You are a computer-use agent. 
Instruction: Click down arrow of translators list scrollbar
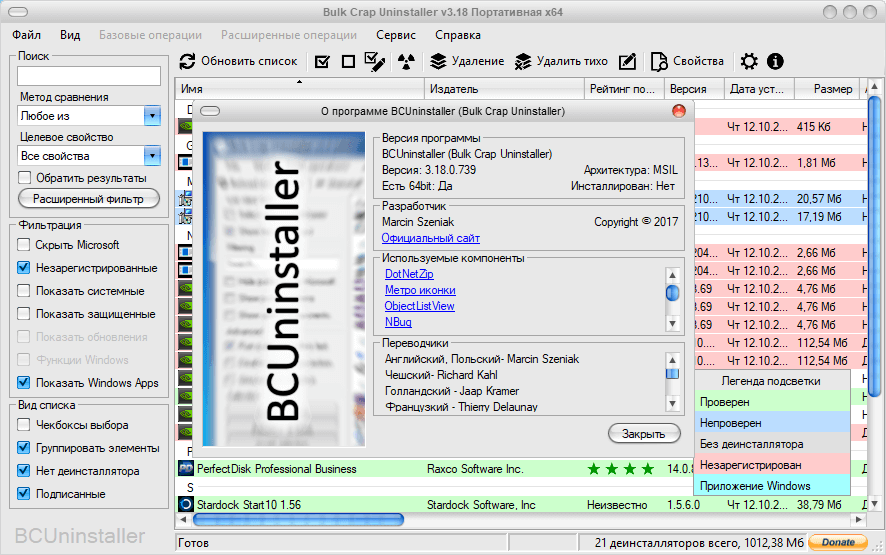click(x=672, y=404)
